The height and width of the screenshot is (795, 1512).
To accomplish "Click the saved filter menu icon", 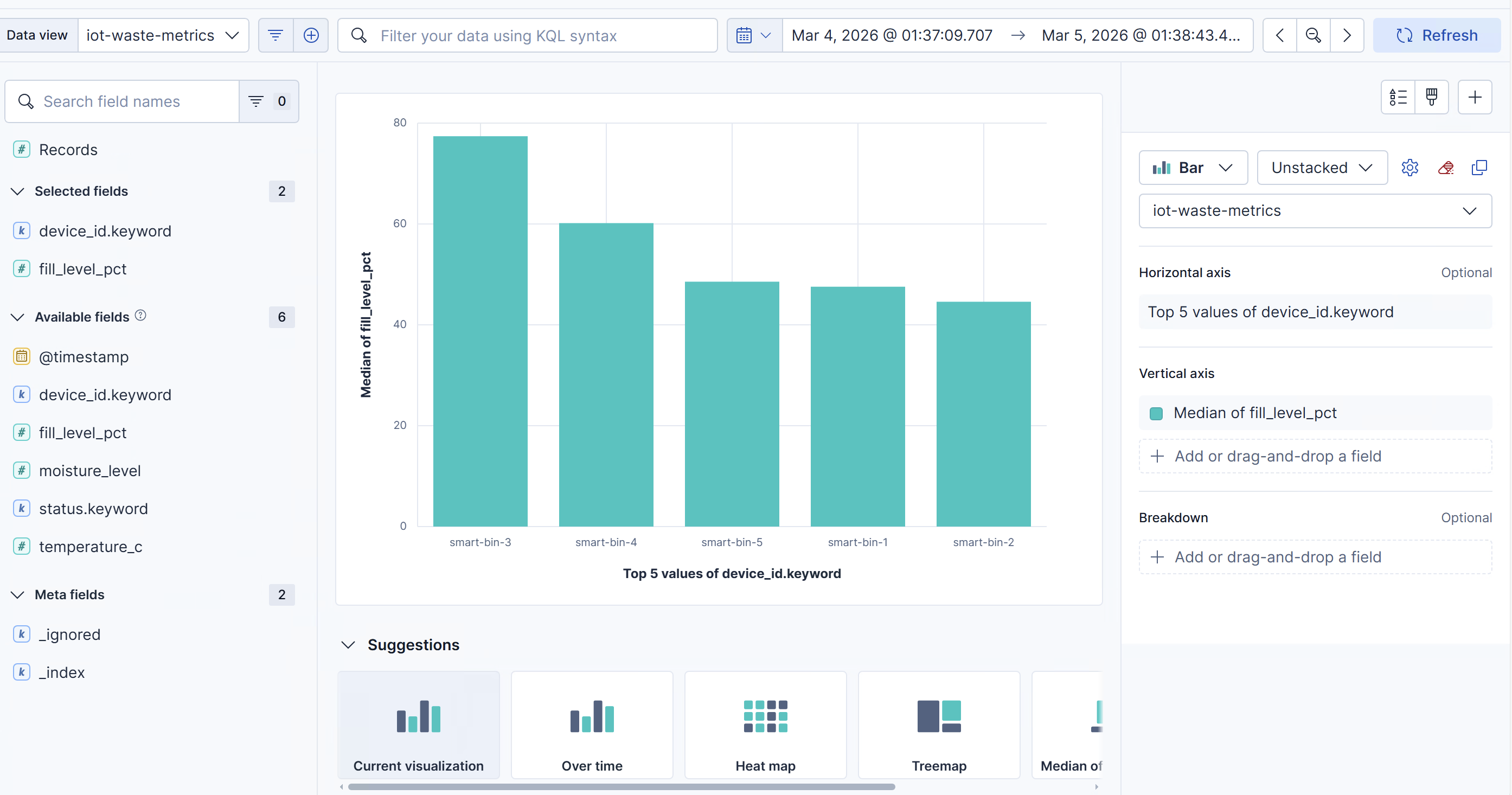I will pyautogui.click(x=276, y=36).
